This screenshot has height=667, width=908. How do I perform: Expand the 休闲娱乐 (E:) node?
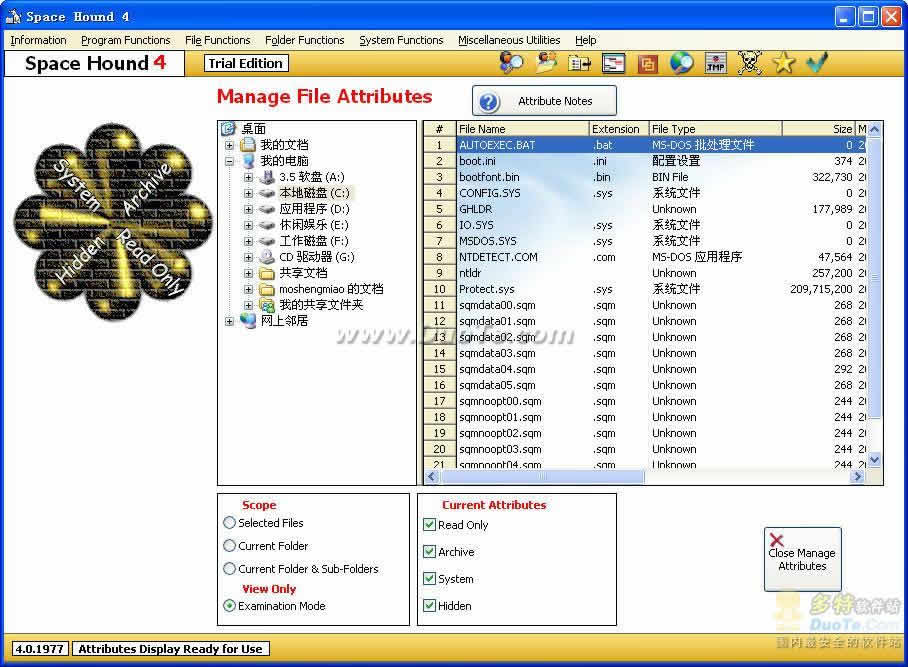[x=248, y=225]
